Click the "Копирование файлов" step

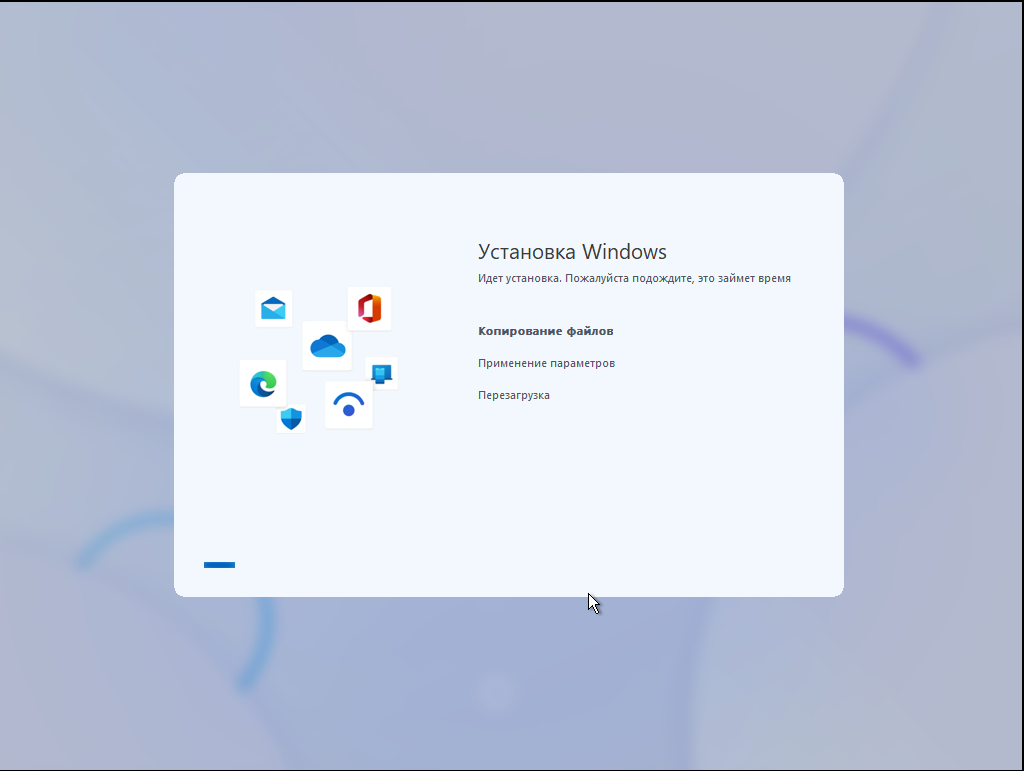(x=545, y=331)
